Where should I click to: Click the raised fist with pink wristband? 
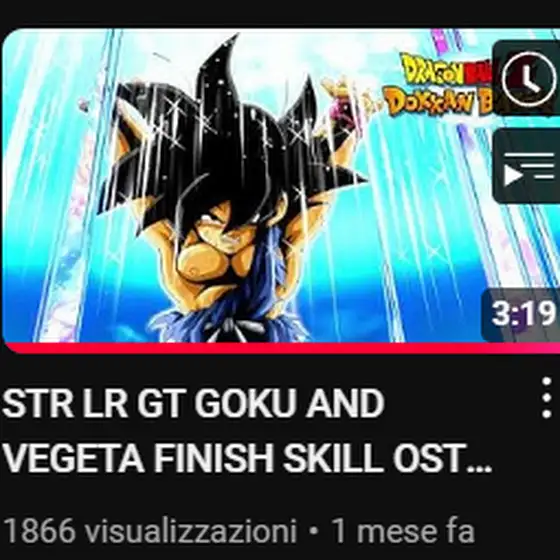pyautogui.click(x=340, y=102)
